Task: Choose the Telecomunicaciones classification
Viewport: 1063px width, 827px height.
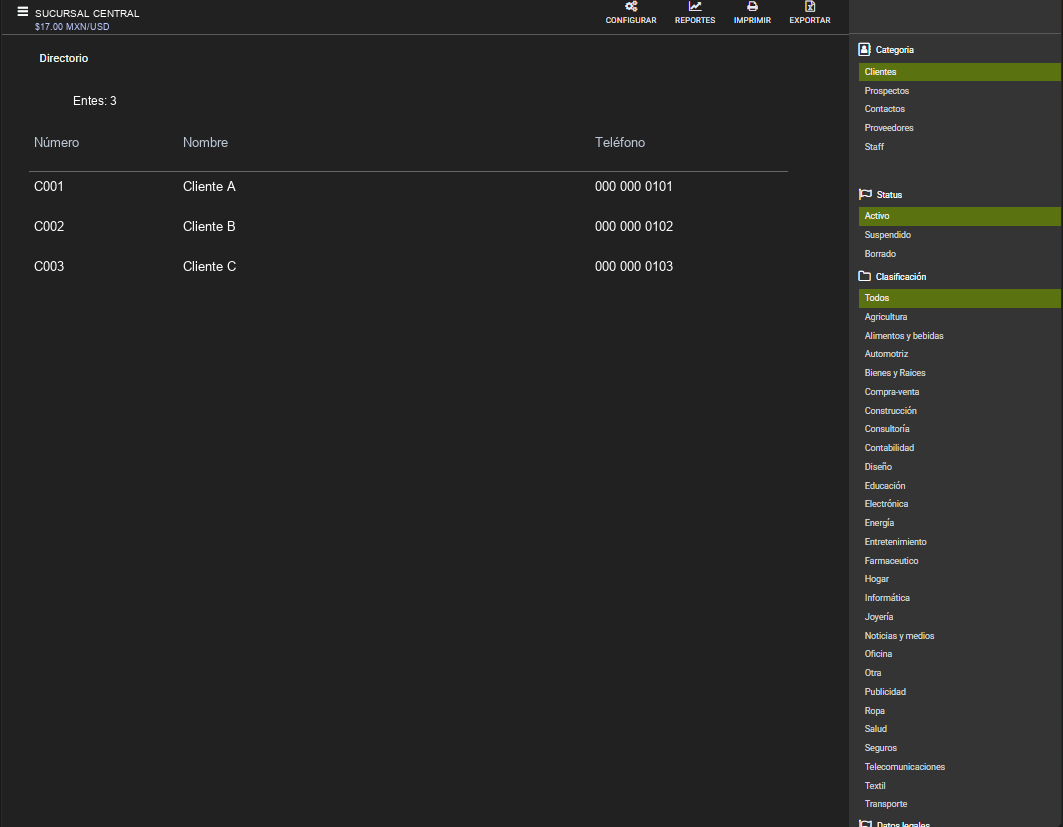Action: tap(904, 767)
